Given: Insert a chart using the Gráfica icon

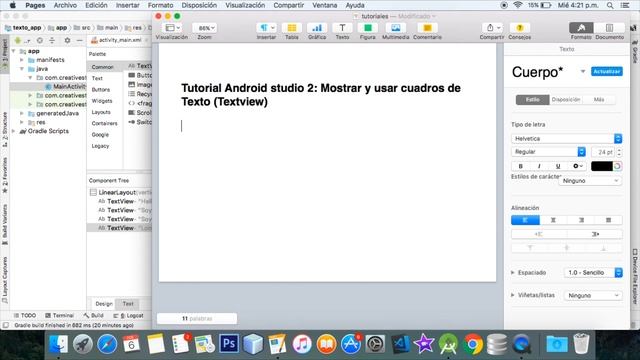Looking at the screenshot, I should click(x=317, y=28).
